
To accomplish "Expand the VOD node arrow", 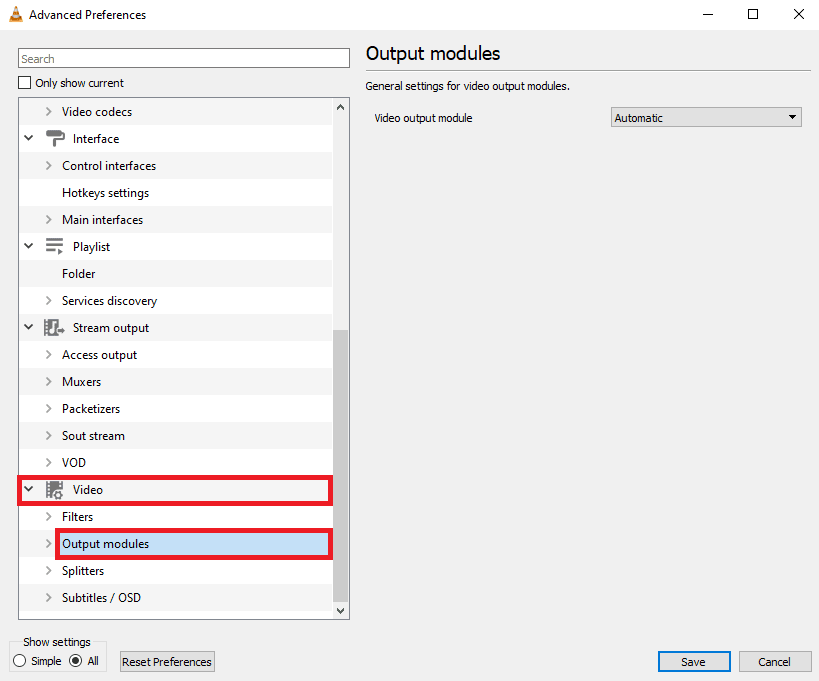I will [x=49, y=462].
